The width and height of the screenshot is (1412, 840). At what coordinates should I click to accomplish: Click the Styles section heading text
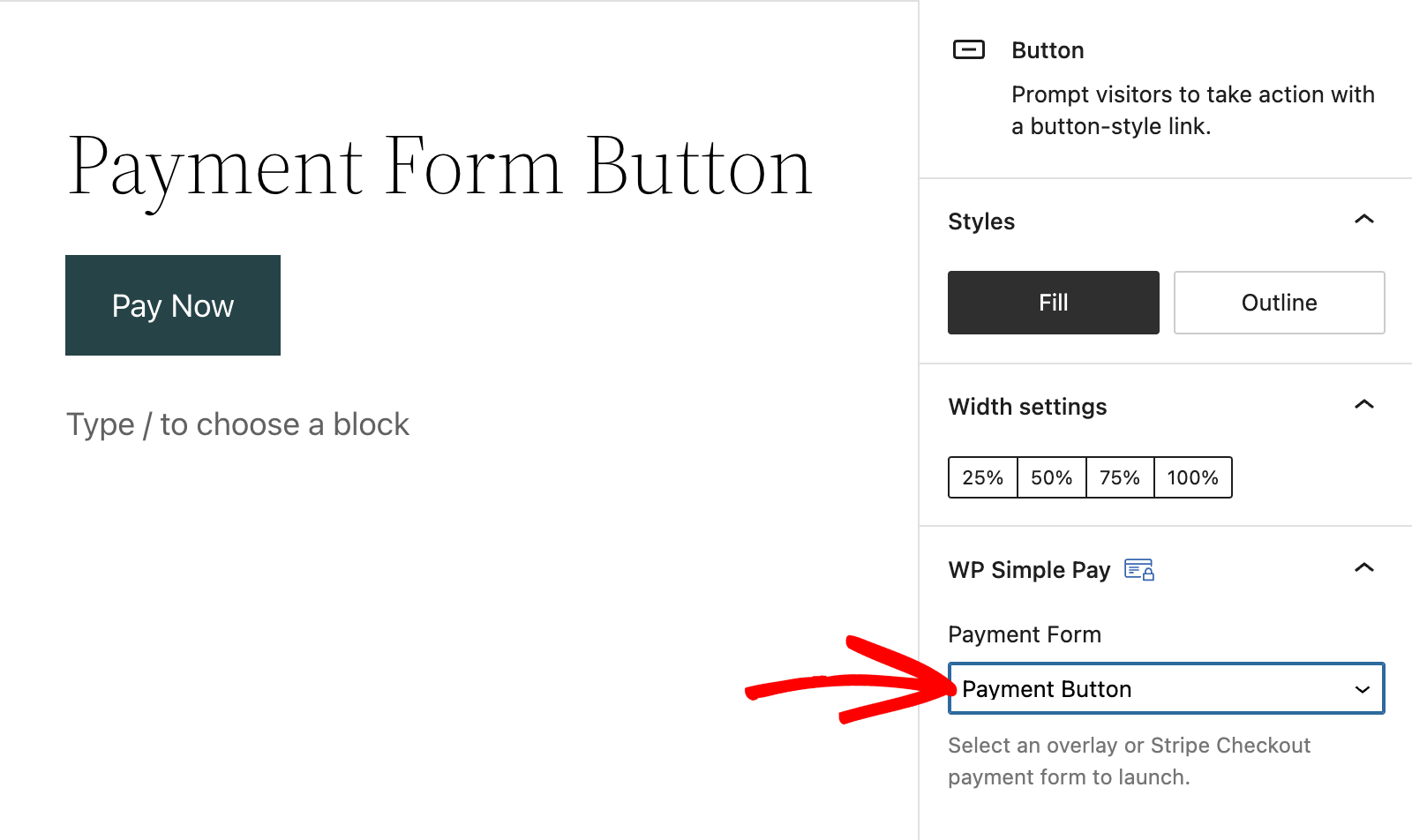point(981,221)
